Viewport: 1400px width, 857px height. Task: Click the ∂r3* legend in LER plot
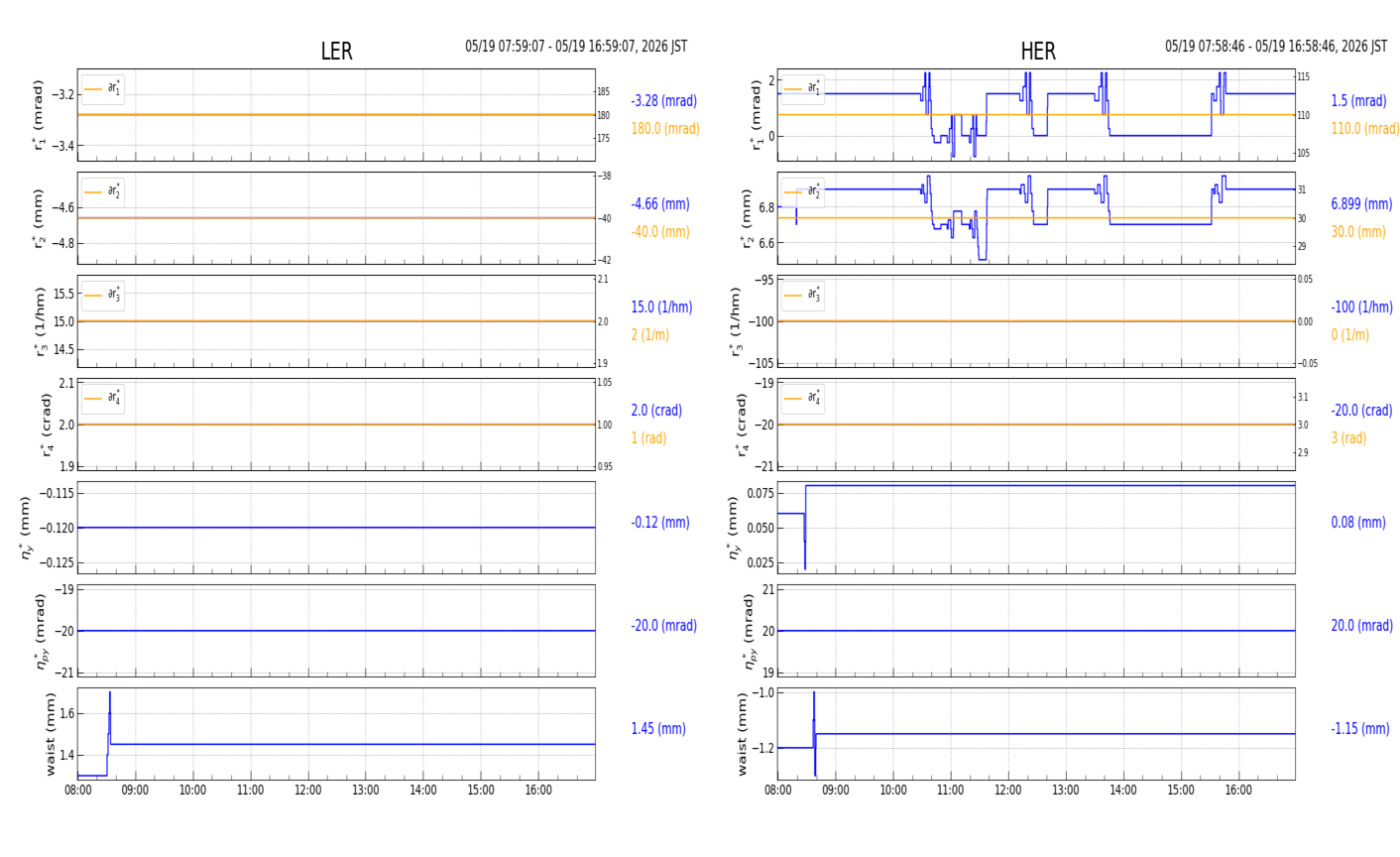[103, 296]
